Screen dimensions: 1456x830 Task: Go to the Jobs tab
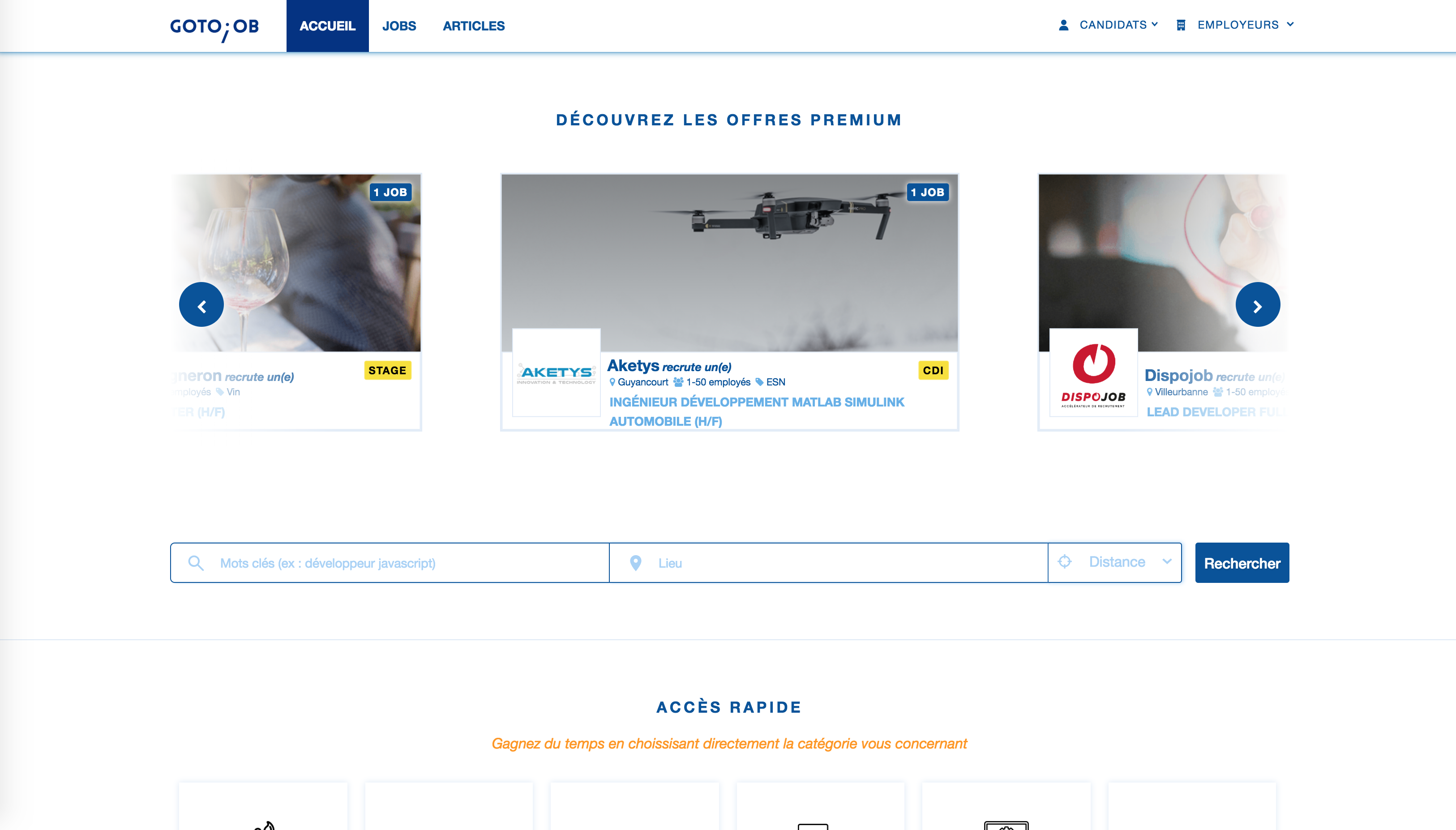click(x=399, y=26)
